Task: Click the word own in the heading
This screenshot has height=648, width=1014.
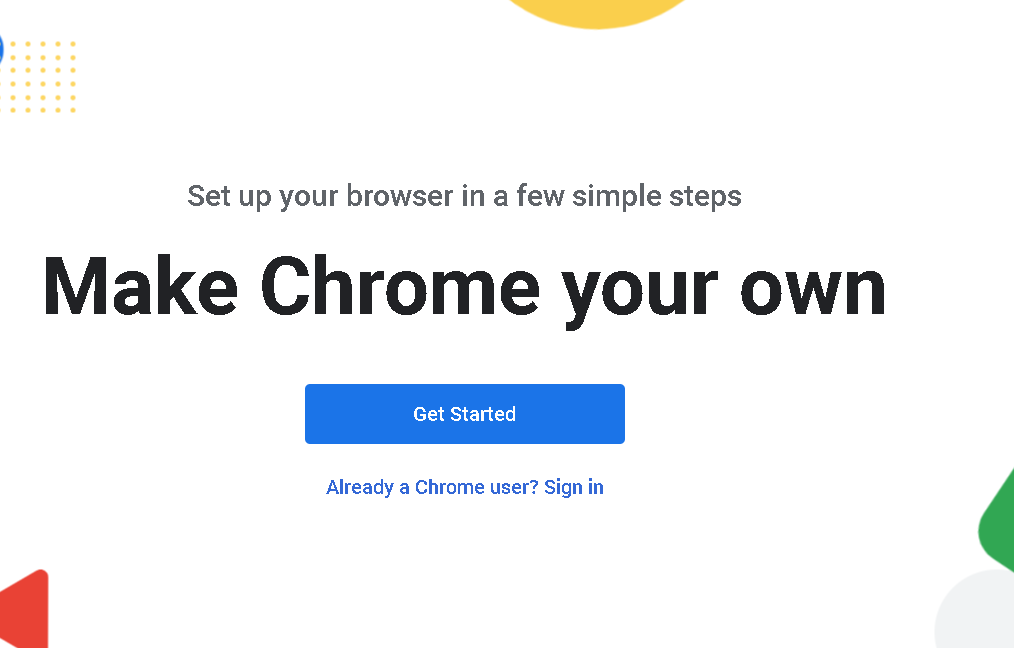Action: 812,287
